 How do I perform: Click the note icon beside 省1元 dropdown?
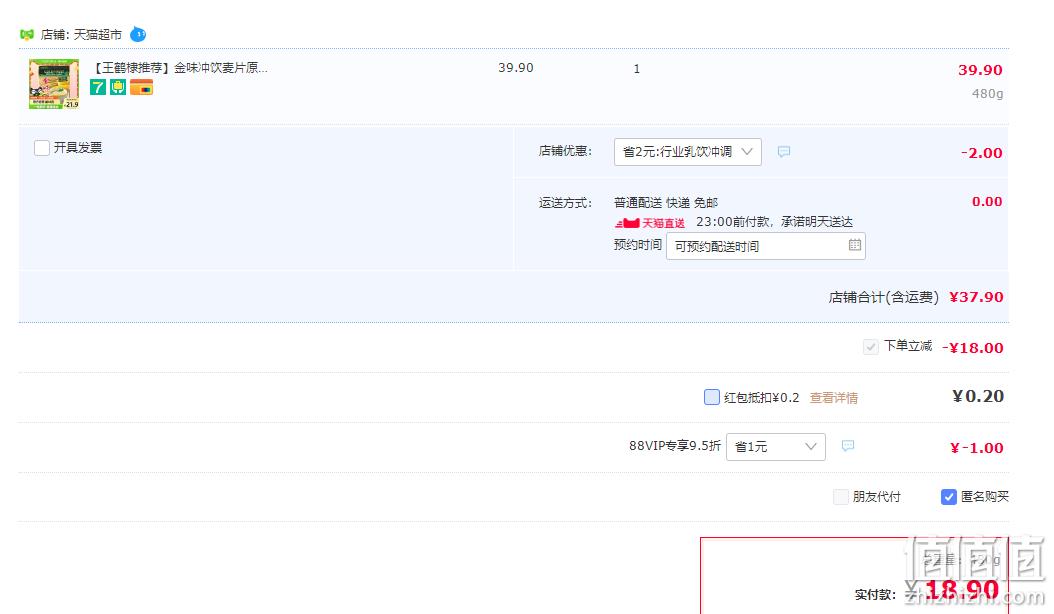(x=848, y=446)
